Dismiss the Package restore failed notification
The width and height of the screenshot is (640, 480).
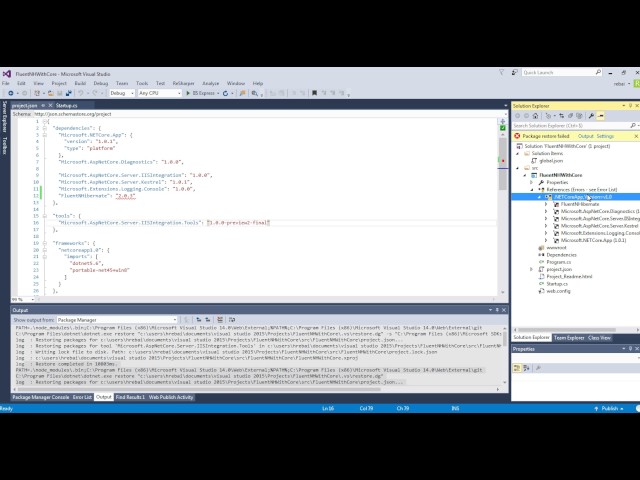tap(636, 136)
